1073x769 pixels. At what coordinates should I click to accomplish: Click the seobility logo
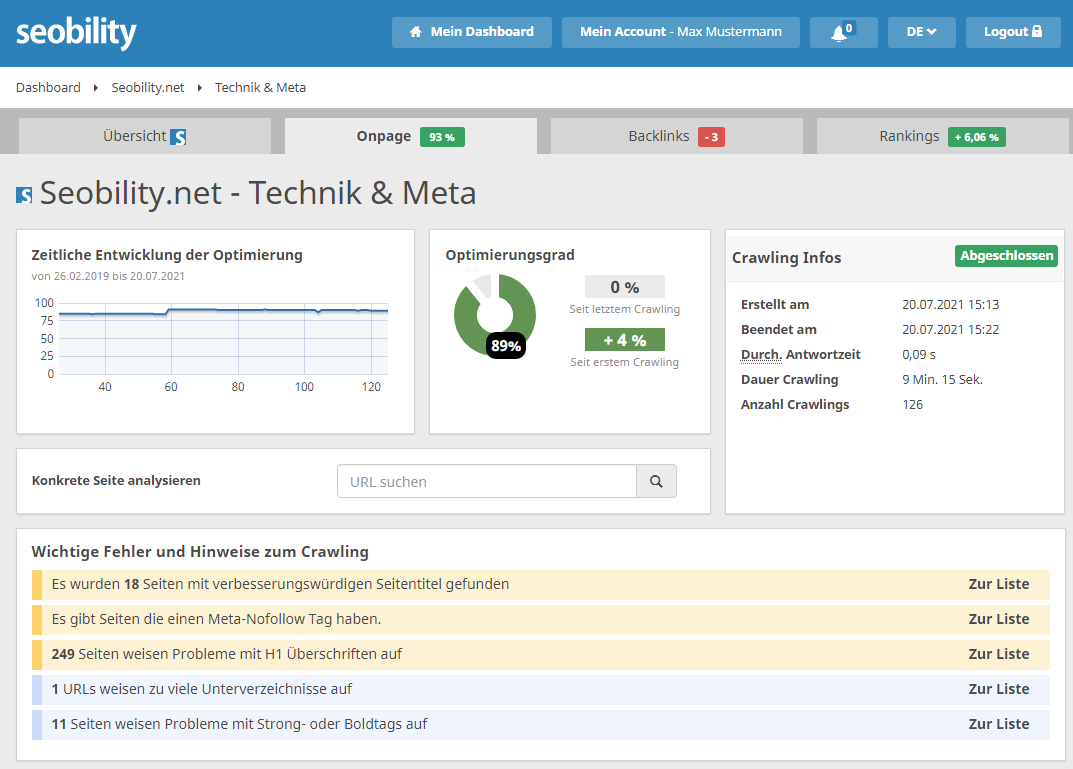coord(76,32)
